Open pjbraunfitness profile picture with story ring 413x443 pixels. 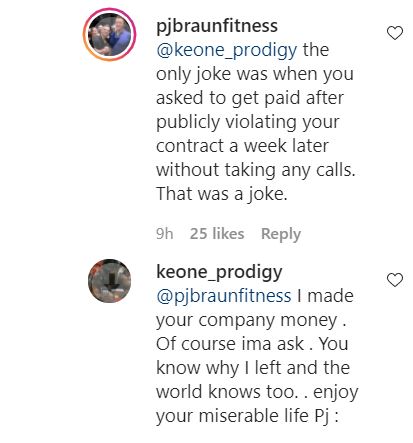pyautogui.click(x=109, y=35)
